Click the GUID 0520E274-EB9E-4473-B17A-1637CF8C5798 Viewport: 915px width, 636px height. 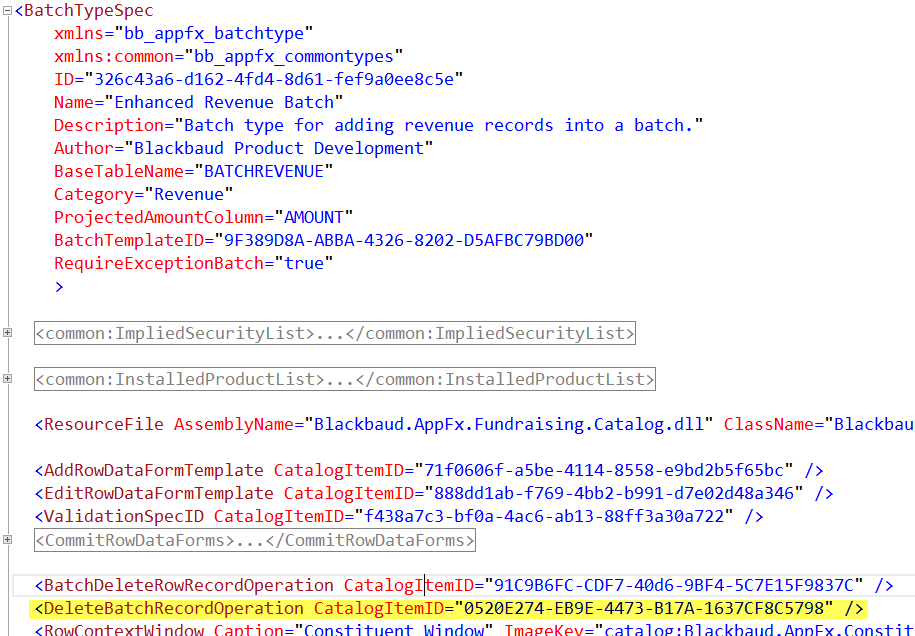click(x=643, y=609)
